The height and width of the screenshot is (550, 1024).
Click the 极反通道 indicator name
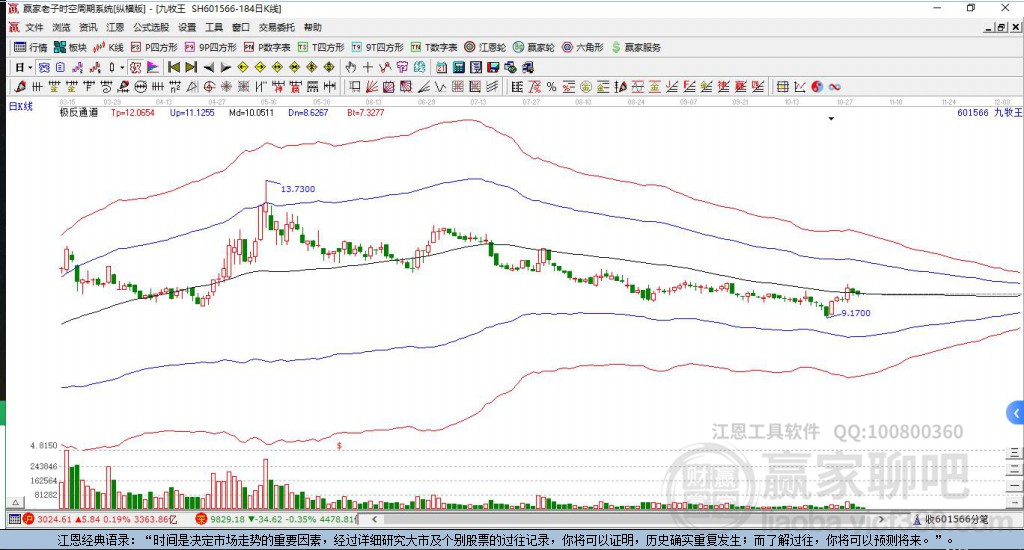tap(79, 112)
